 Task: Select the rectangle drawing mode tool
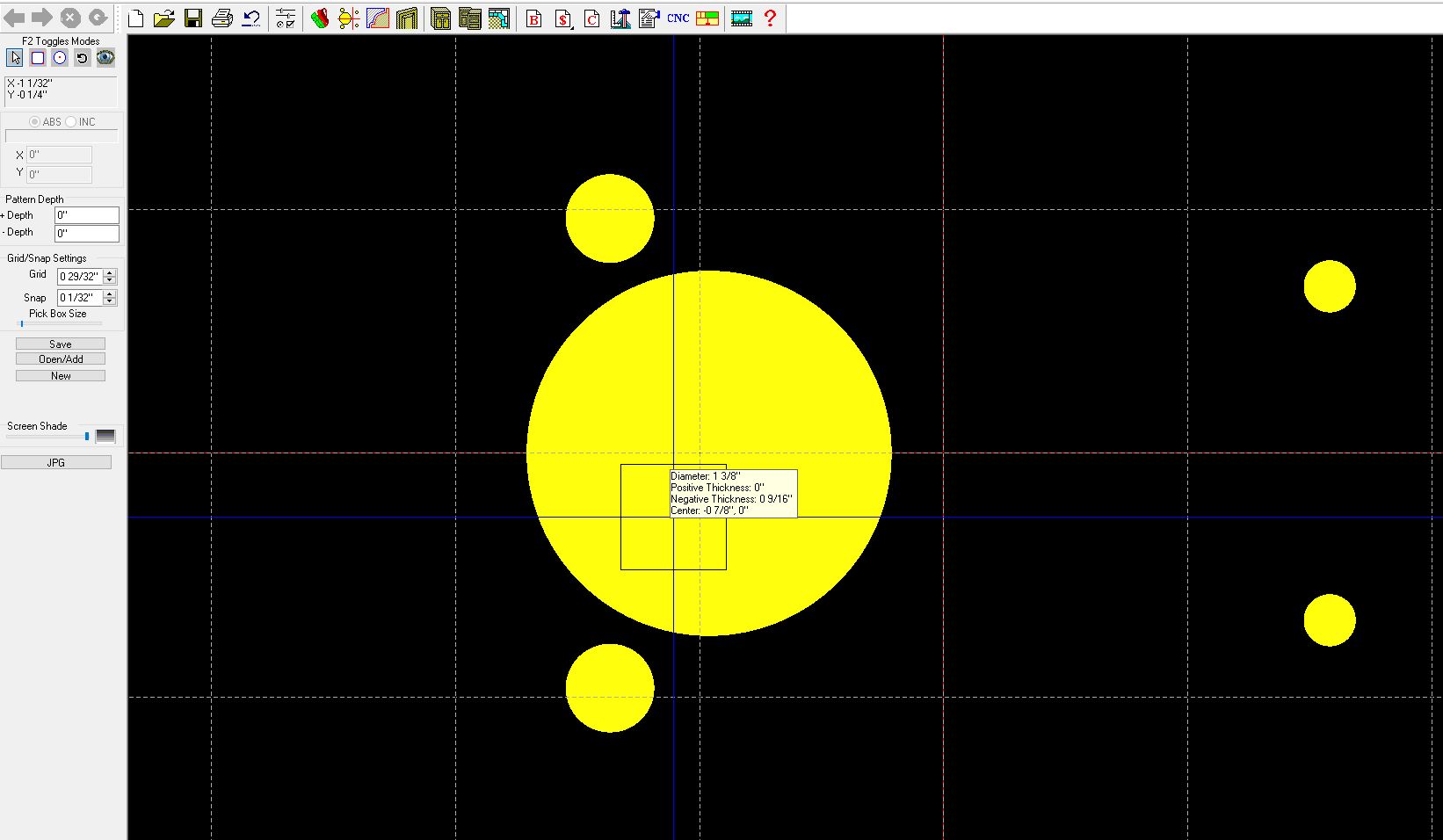tap(38, 58)
